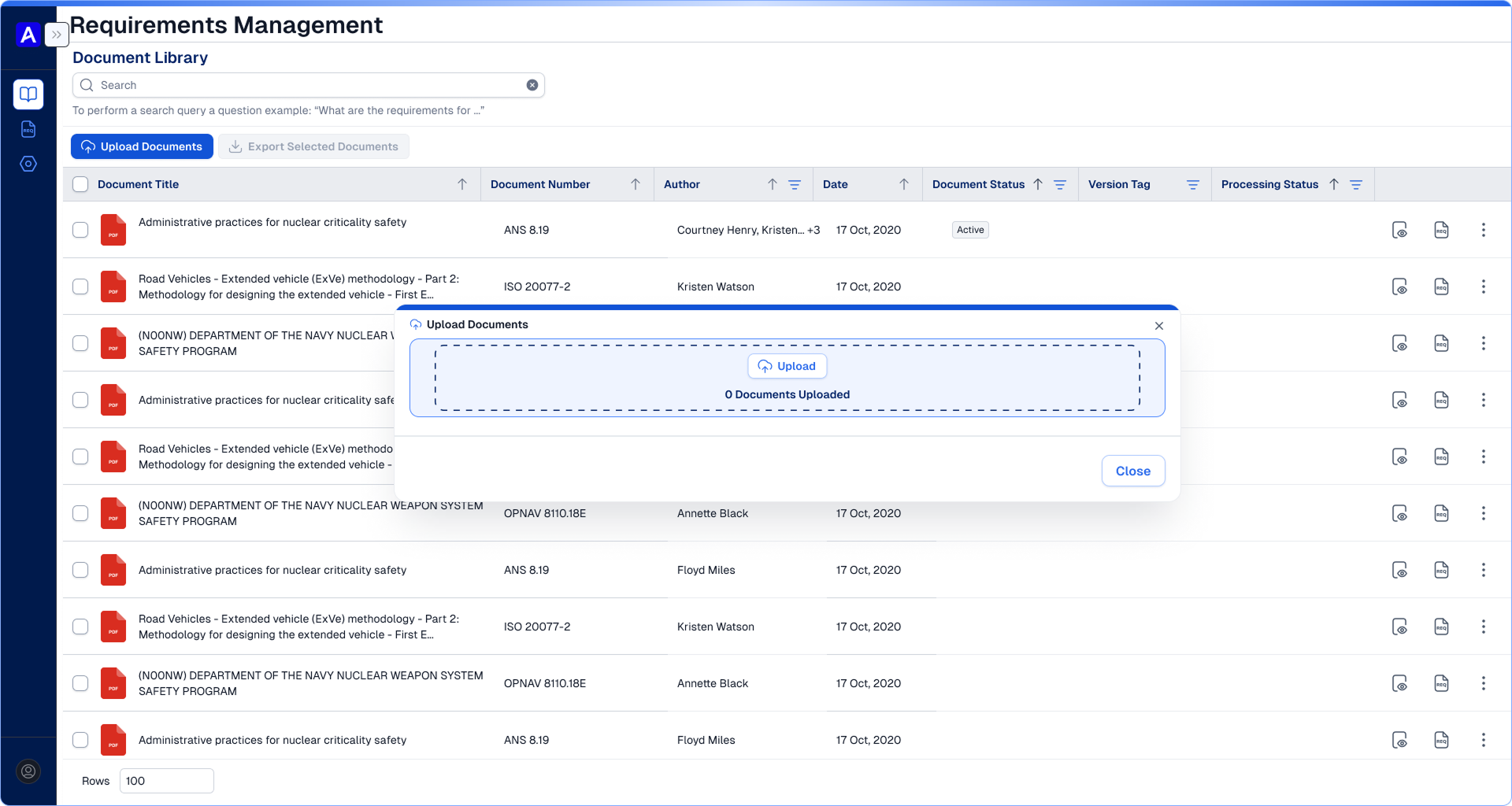Click the Close button in upload dialog
The height and width of the screenshot is (806, 1512).
(1133, 471)
